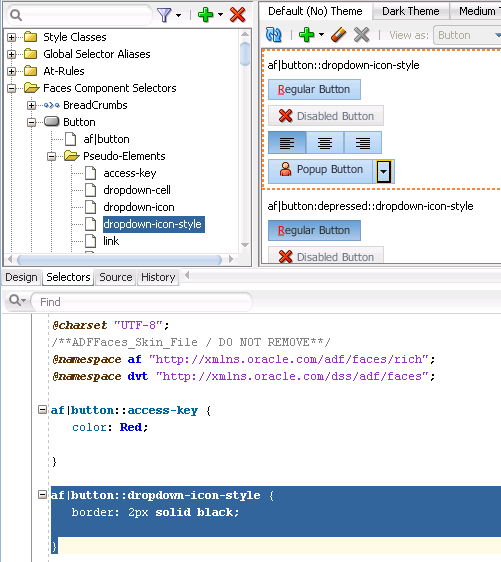501x562 pixels.
Task: Switch to Default (No) Theme tab
Action: tap(315, 11)
